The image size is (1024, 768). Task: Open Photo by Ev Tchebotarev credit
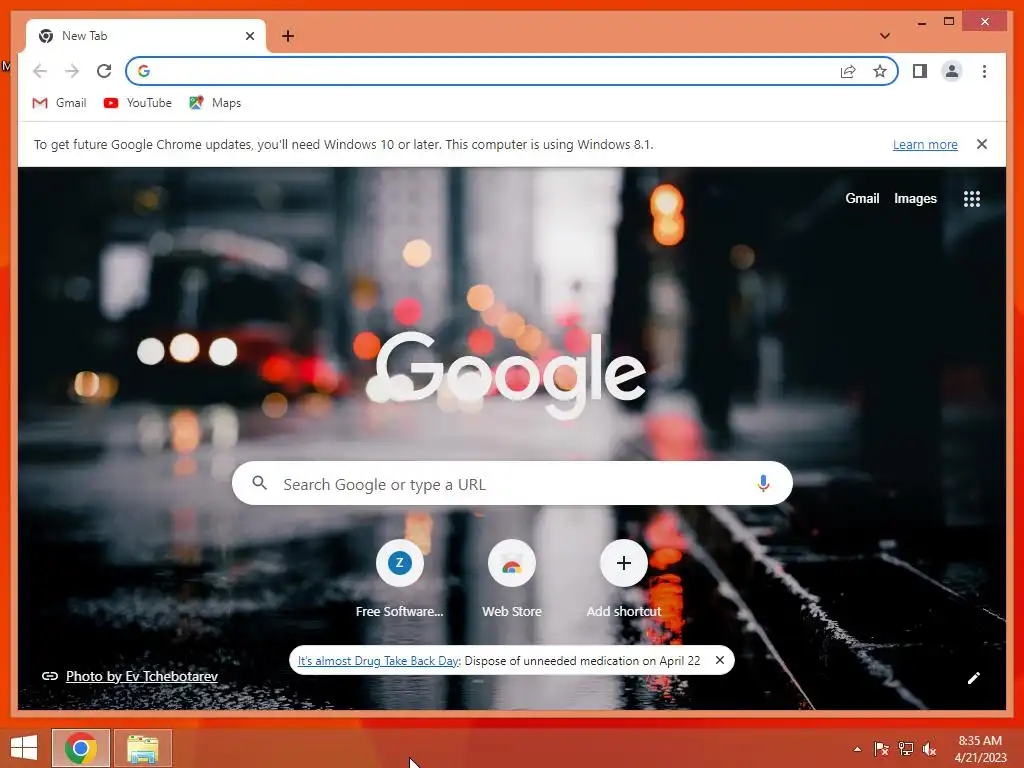[142, 677]
